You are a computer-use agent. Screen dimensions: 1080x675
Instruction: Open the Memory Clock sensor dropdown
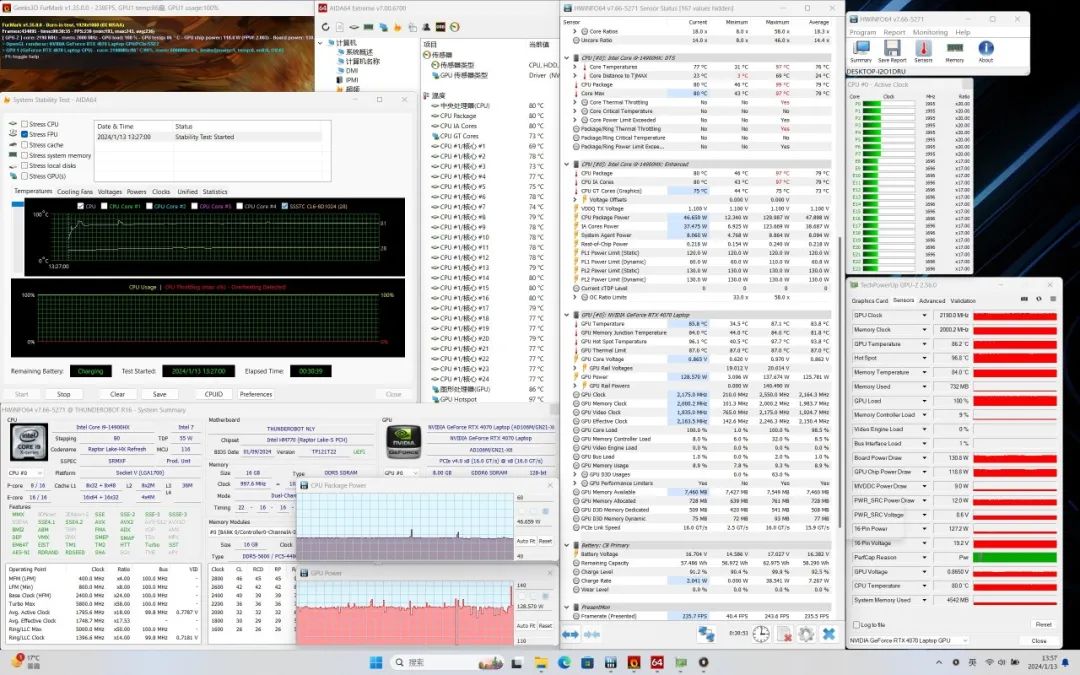click(924, 330)
